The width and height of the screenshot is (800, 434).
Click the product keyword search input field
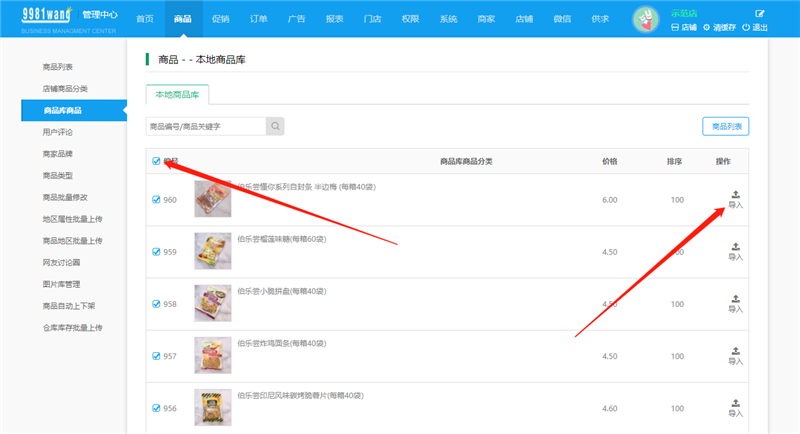tap(205, 126)
